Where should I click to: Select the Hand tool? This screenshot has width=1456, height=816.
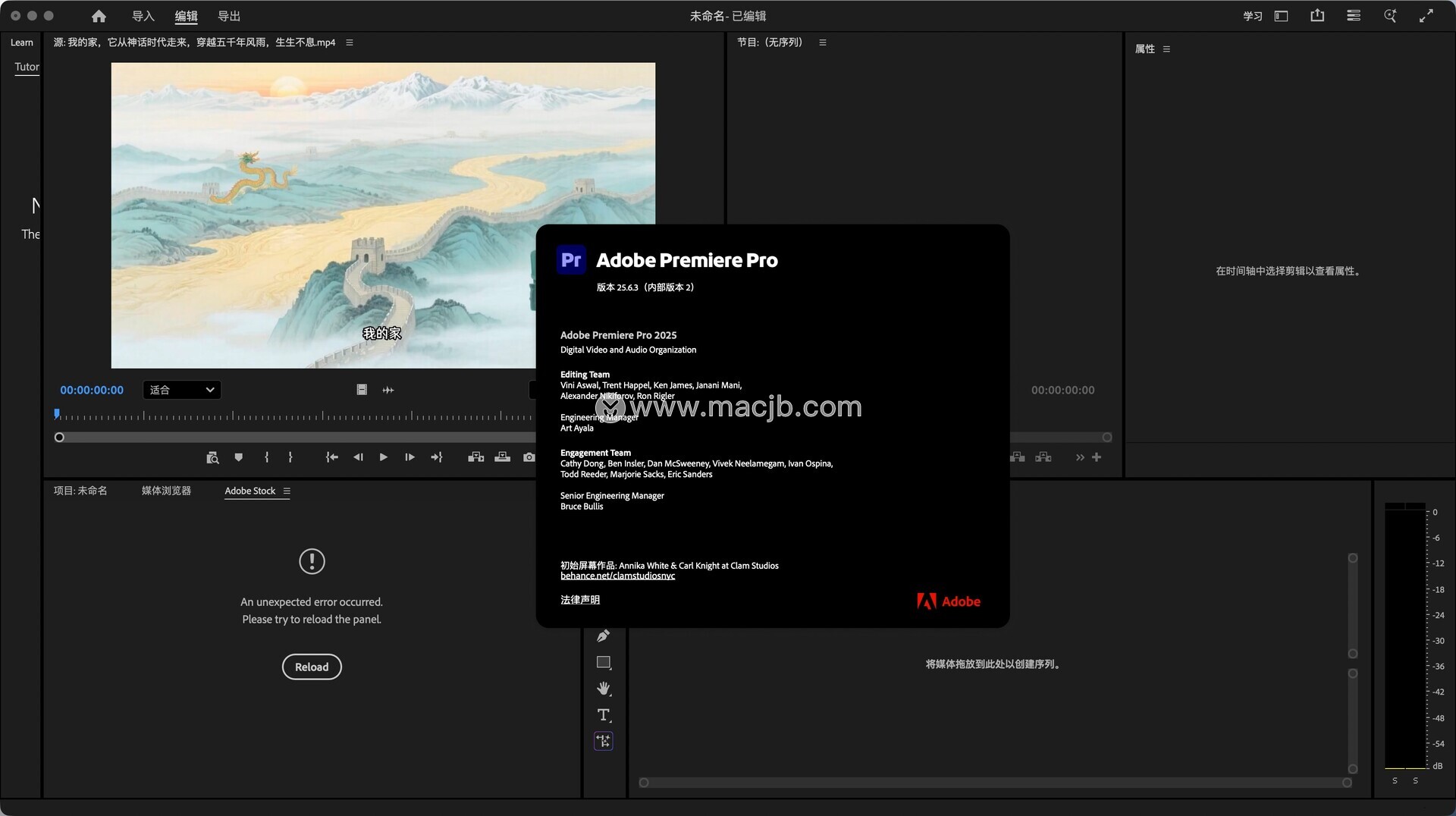click(x=604, y=689)
